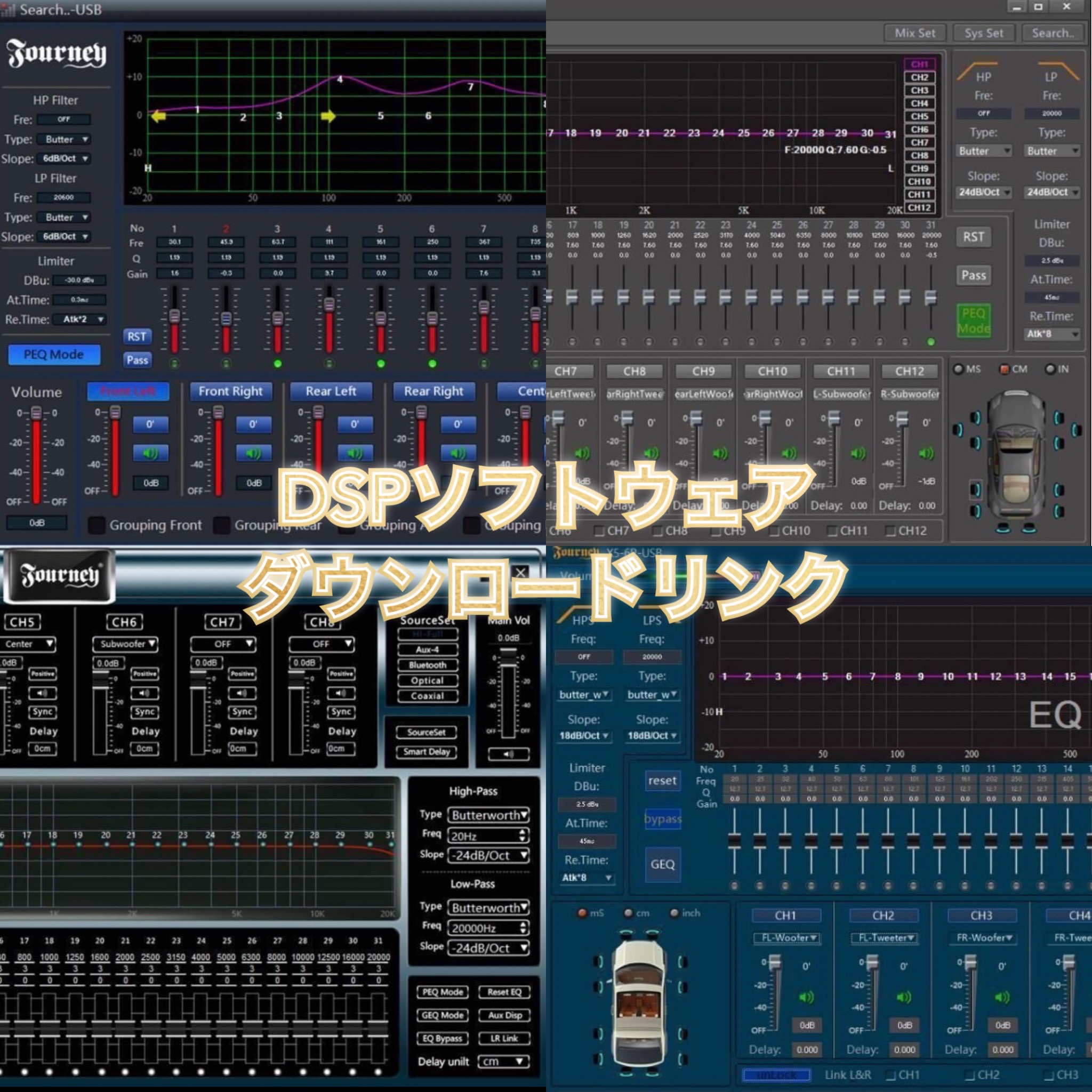Select inch delay radio in blue window
Viewport: 1092px width, 1092px height.
pyautogui.click(x=675, y=913)
